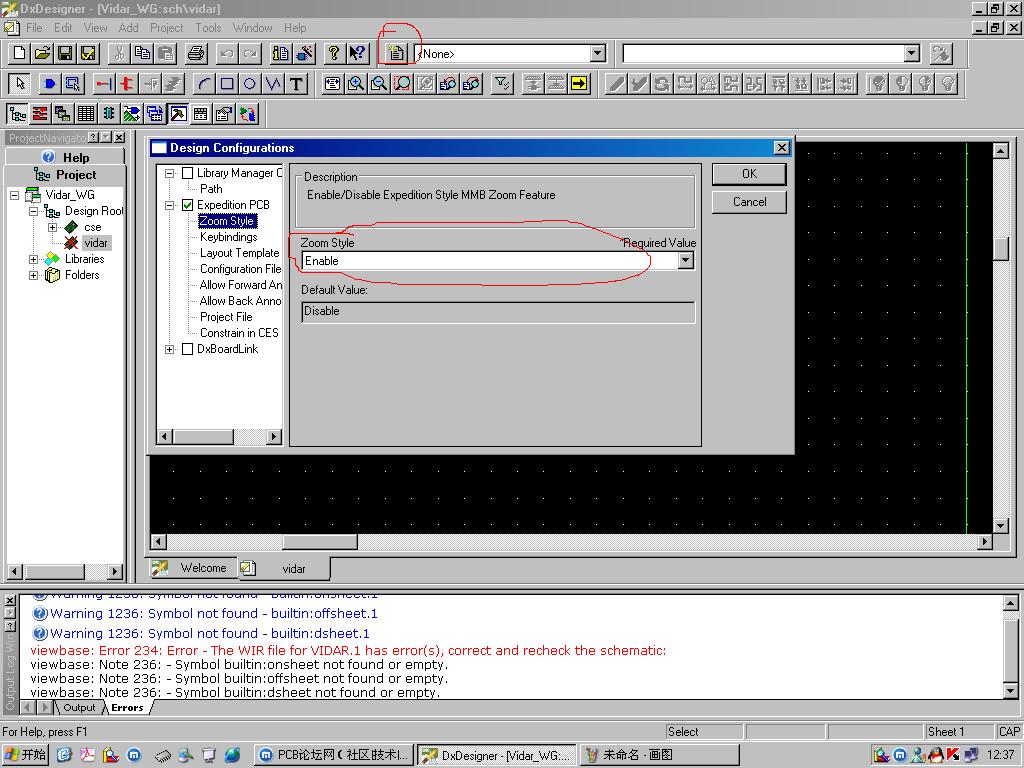The height and width of the screenshot is (768, 1024).
Task: Click the Copy toolbar icon
Action: point(142,53)
